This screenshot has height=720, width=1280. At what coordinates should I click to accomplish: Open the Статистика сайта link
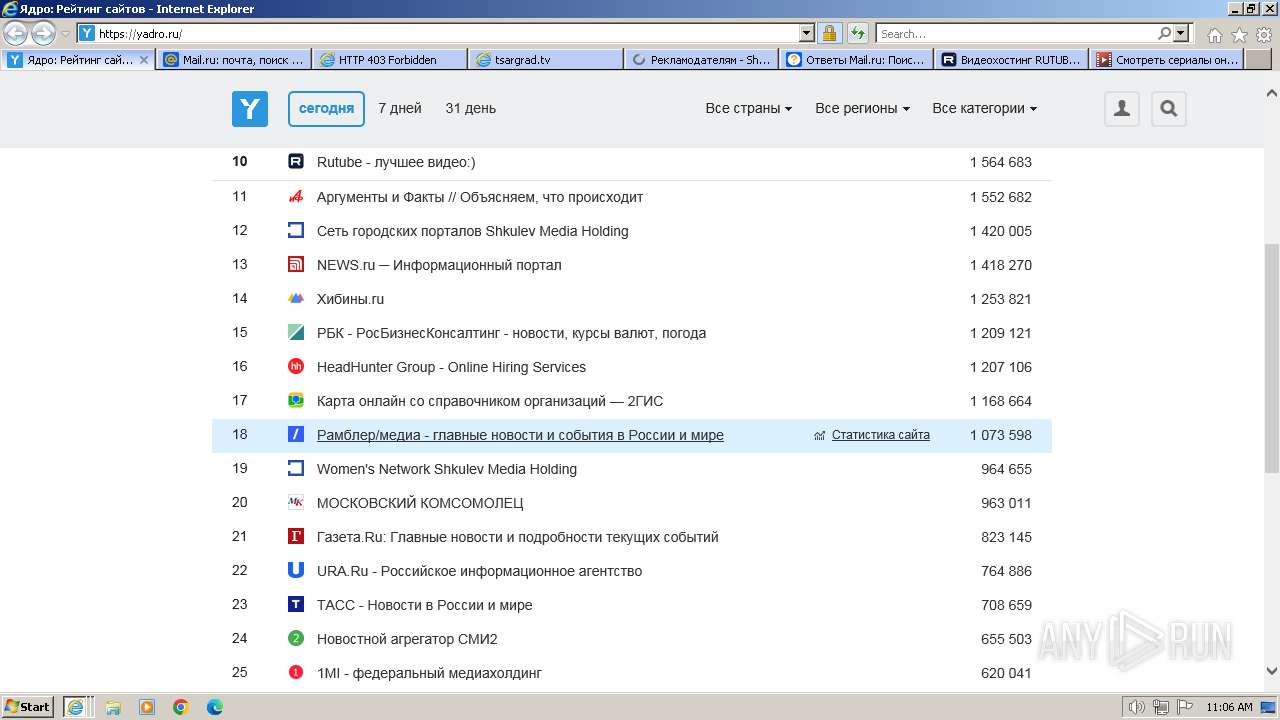tap(881, 435)
